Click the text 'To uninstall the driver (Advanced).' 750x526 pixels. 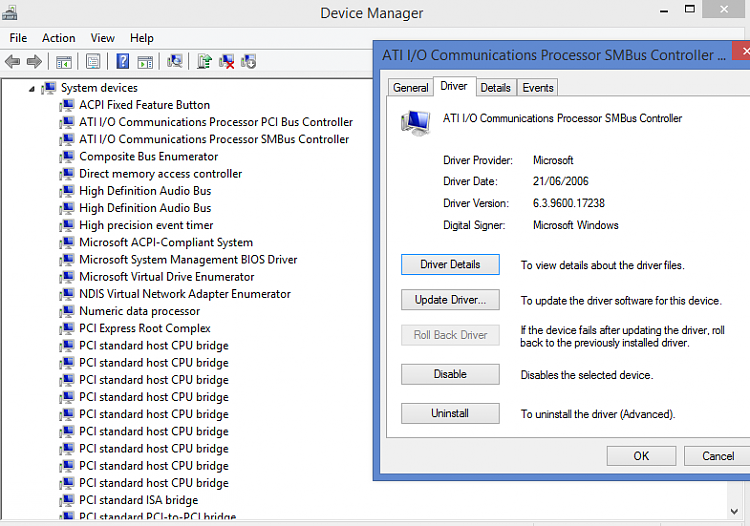(x=597, y=414)
